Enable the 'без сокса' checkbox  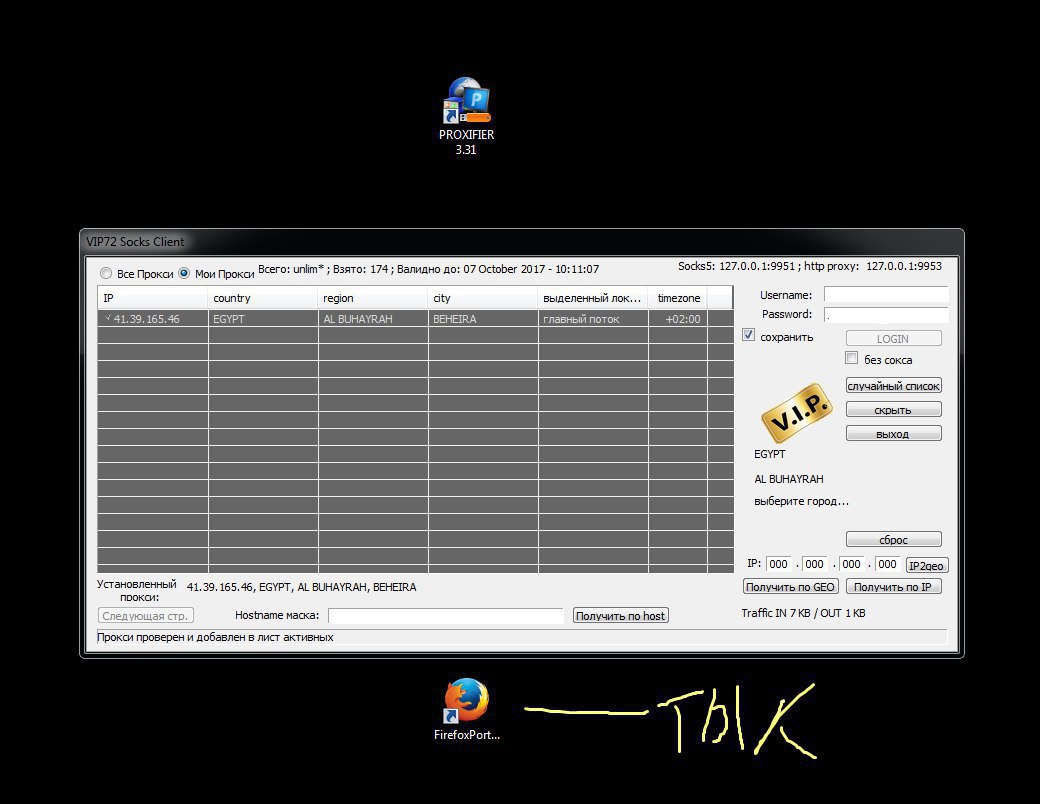852,358
